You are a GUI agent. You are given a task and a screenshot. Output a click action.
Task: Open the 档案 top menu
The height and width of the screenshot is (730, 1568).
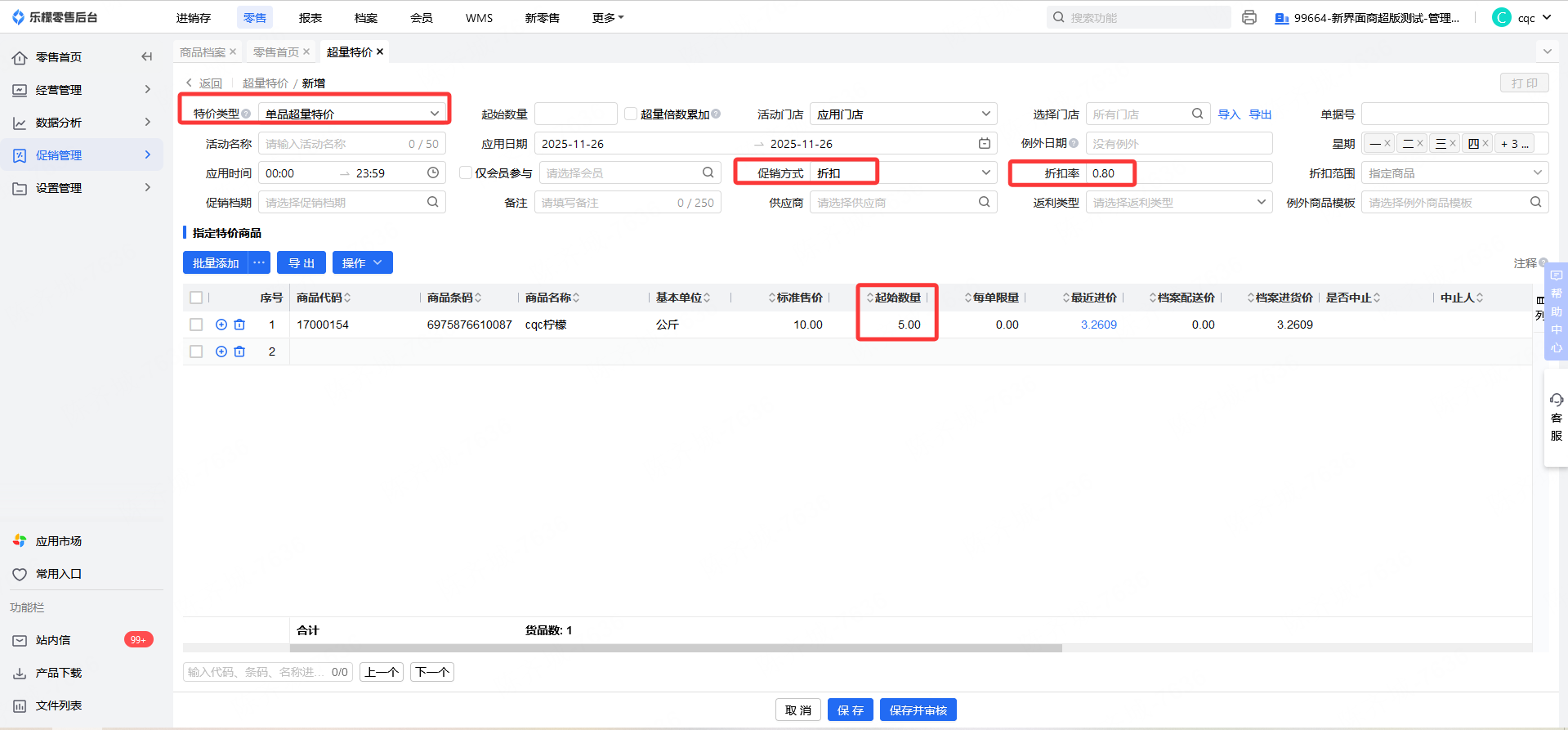[366, 17]
